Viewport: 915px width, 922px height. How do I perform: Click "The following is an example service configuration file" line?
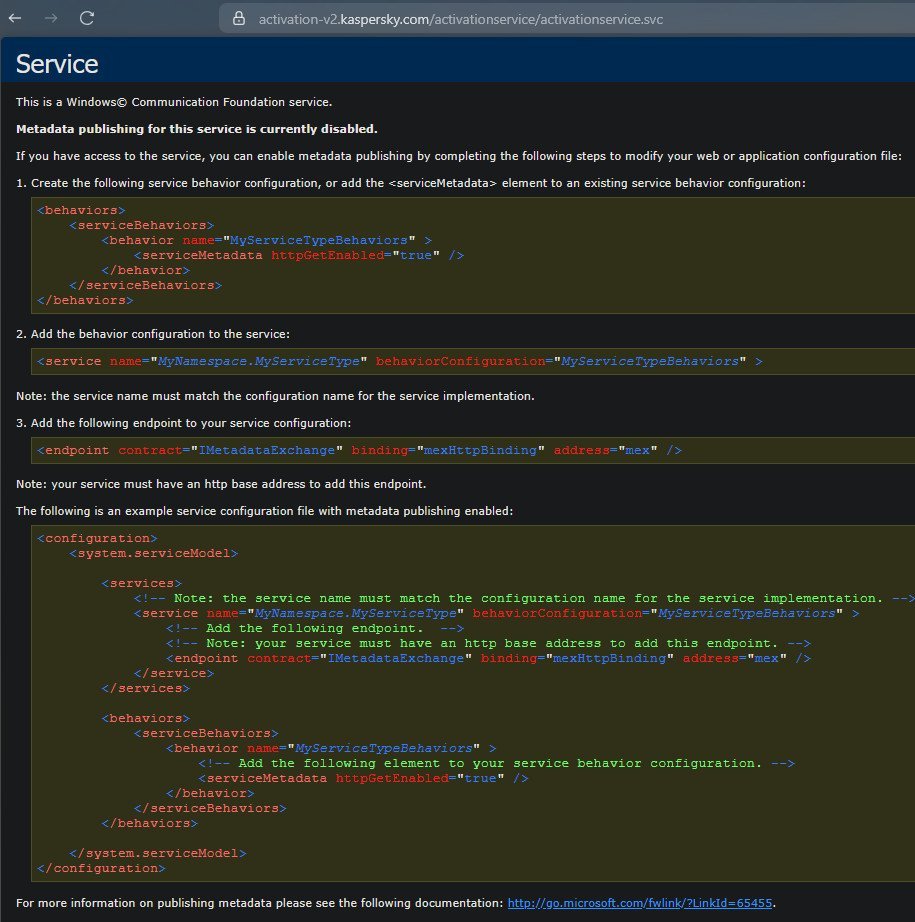coord(265,511)
